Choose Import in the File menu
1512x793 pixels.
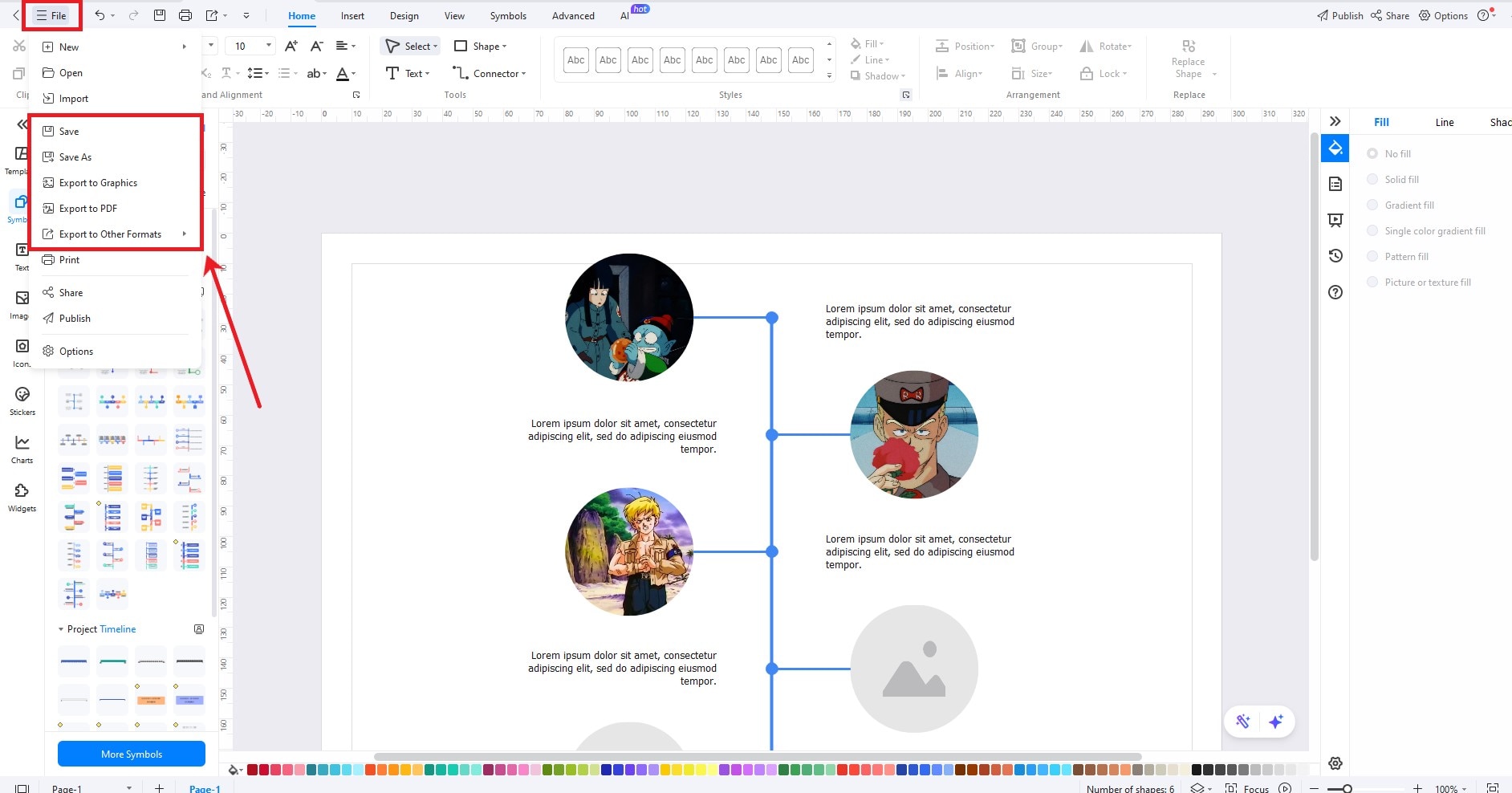[x=116, y=99]
